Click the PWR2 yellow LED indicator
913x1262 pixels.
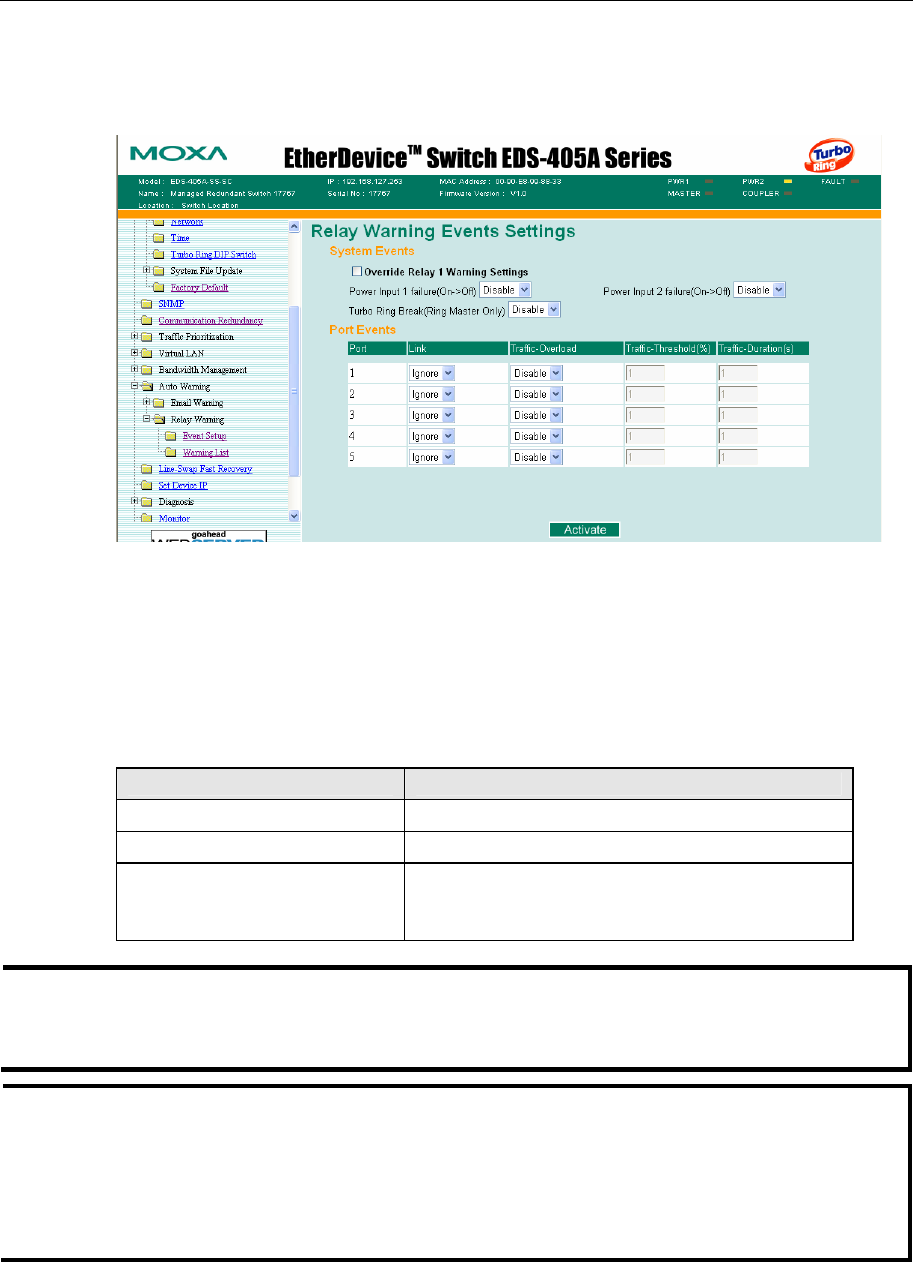(788, 182)
